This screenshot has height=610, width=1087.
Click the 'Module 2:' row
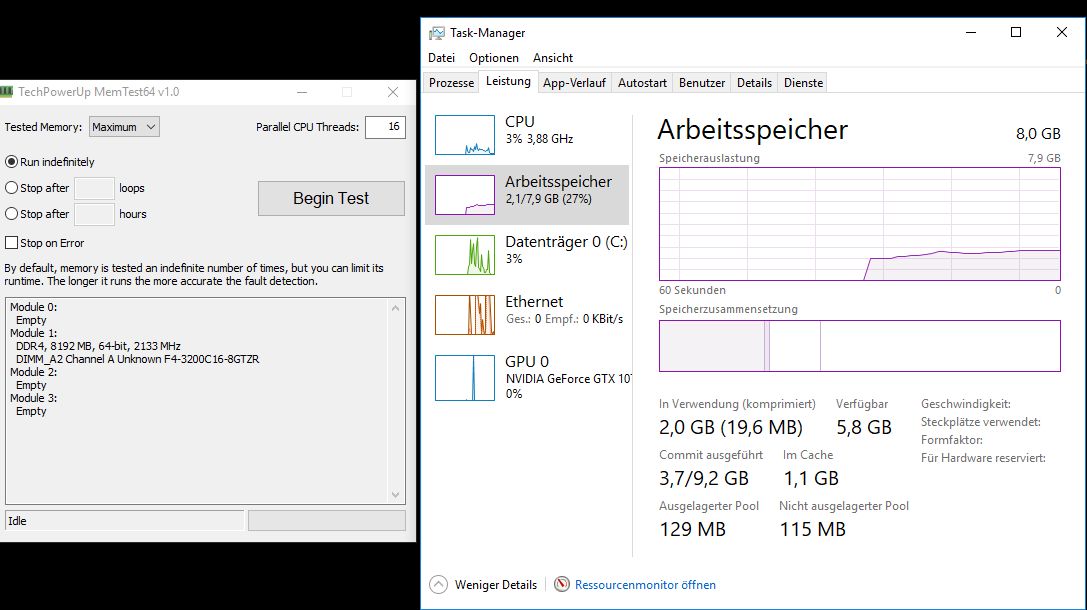[x=33, y=372]
